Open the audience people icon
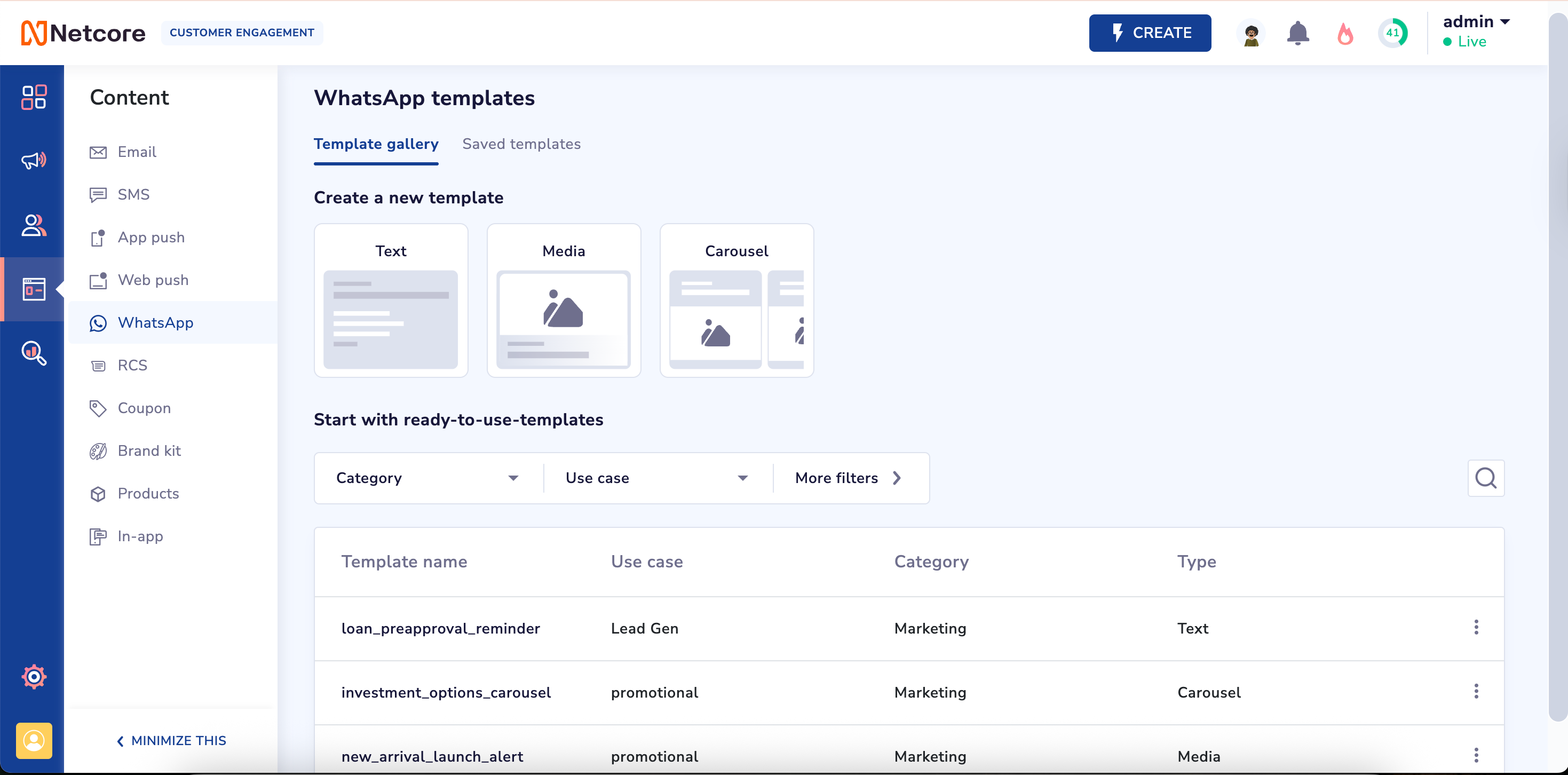This screenshot has width=1568, height=775. (34, 225)
